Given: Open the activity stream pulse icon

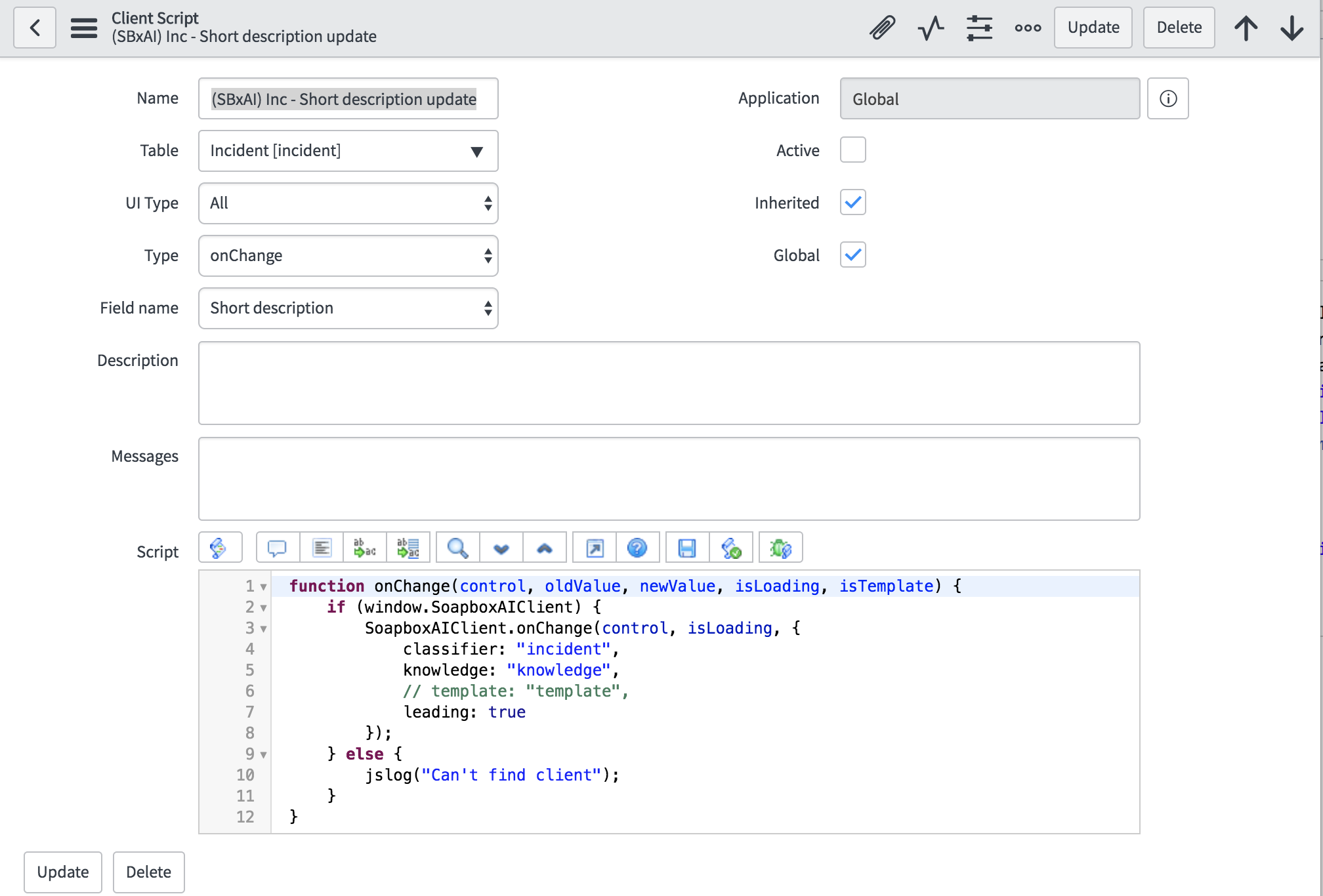Looking at the screenshot, I should 931,28.
